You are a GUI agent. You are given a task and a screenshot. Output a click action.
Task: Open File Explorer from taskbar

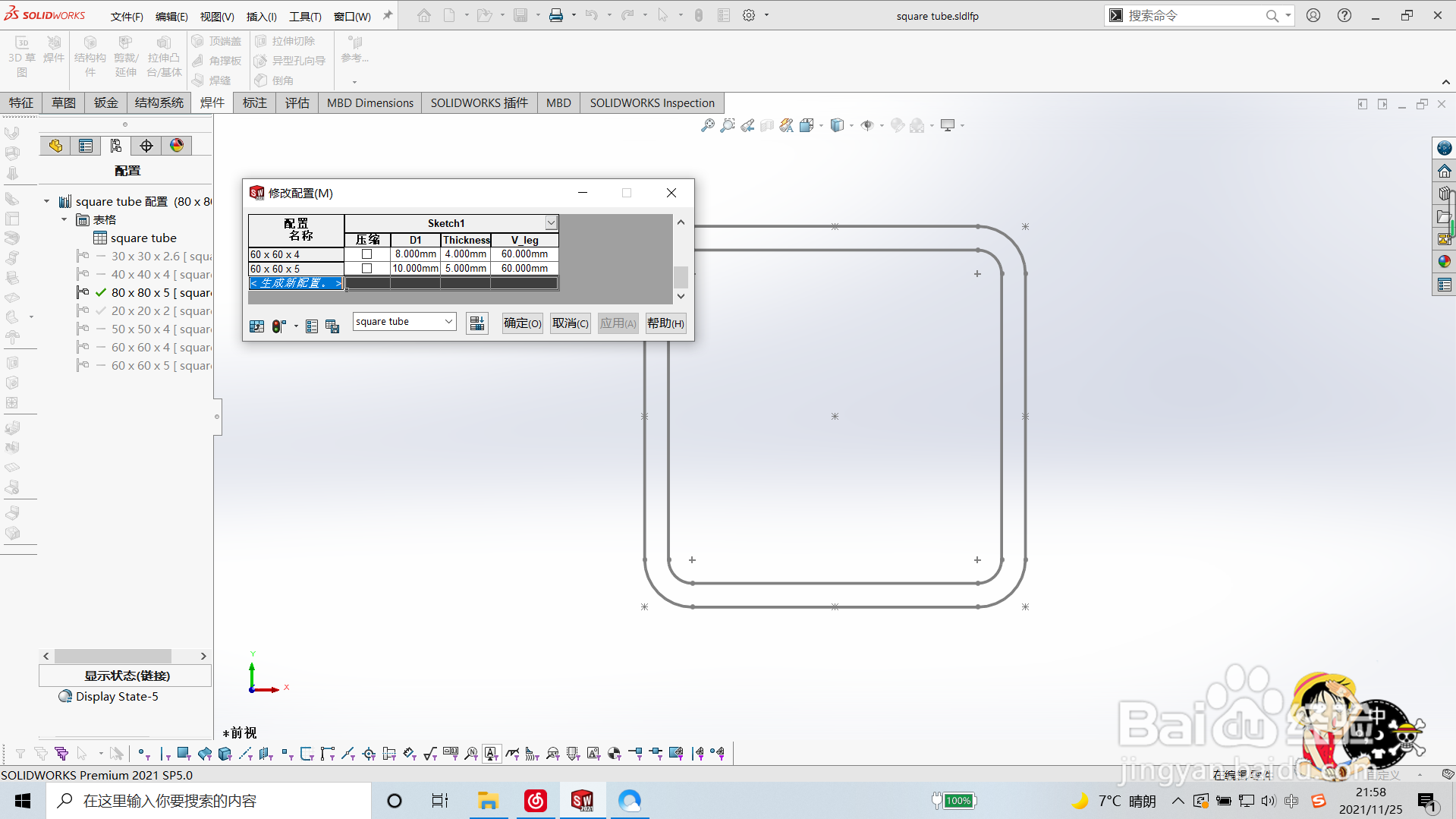coord(487,801)
